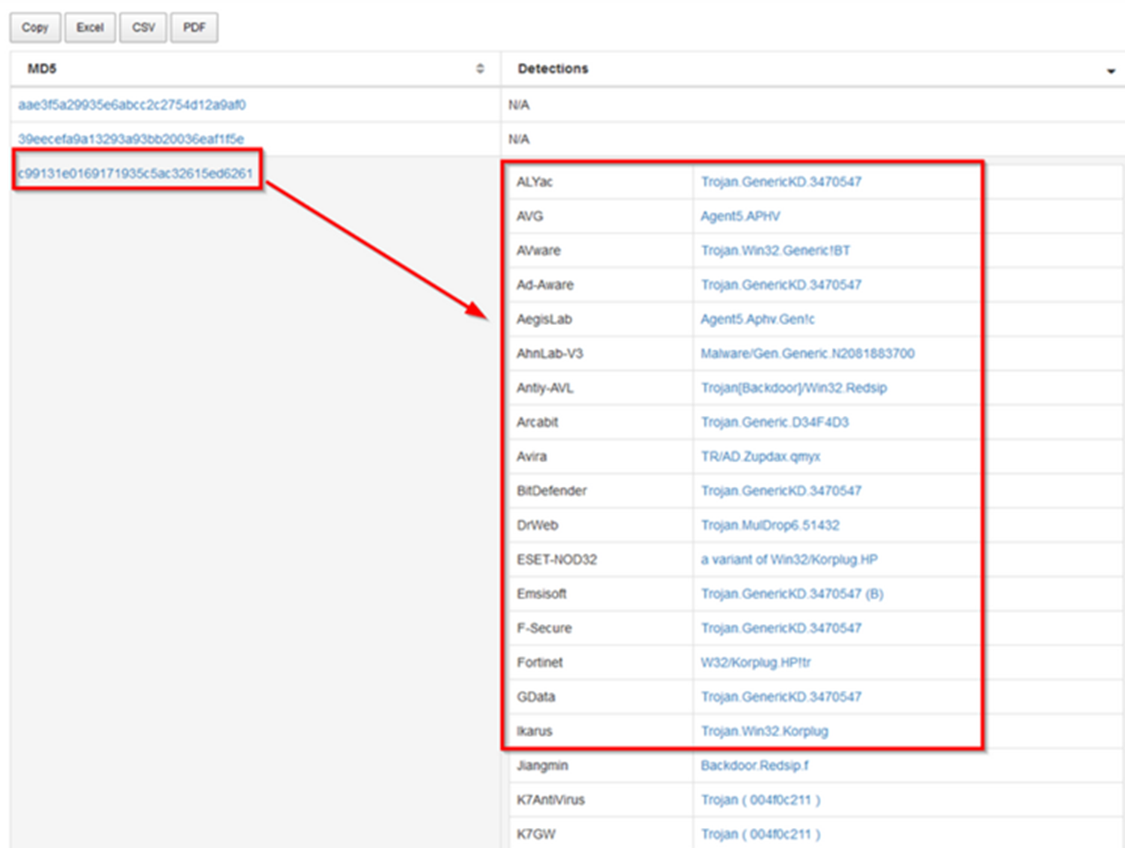Open the F-Secure row detection link
1125x848 pixels.
tap(781, 629)
